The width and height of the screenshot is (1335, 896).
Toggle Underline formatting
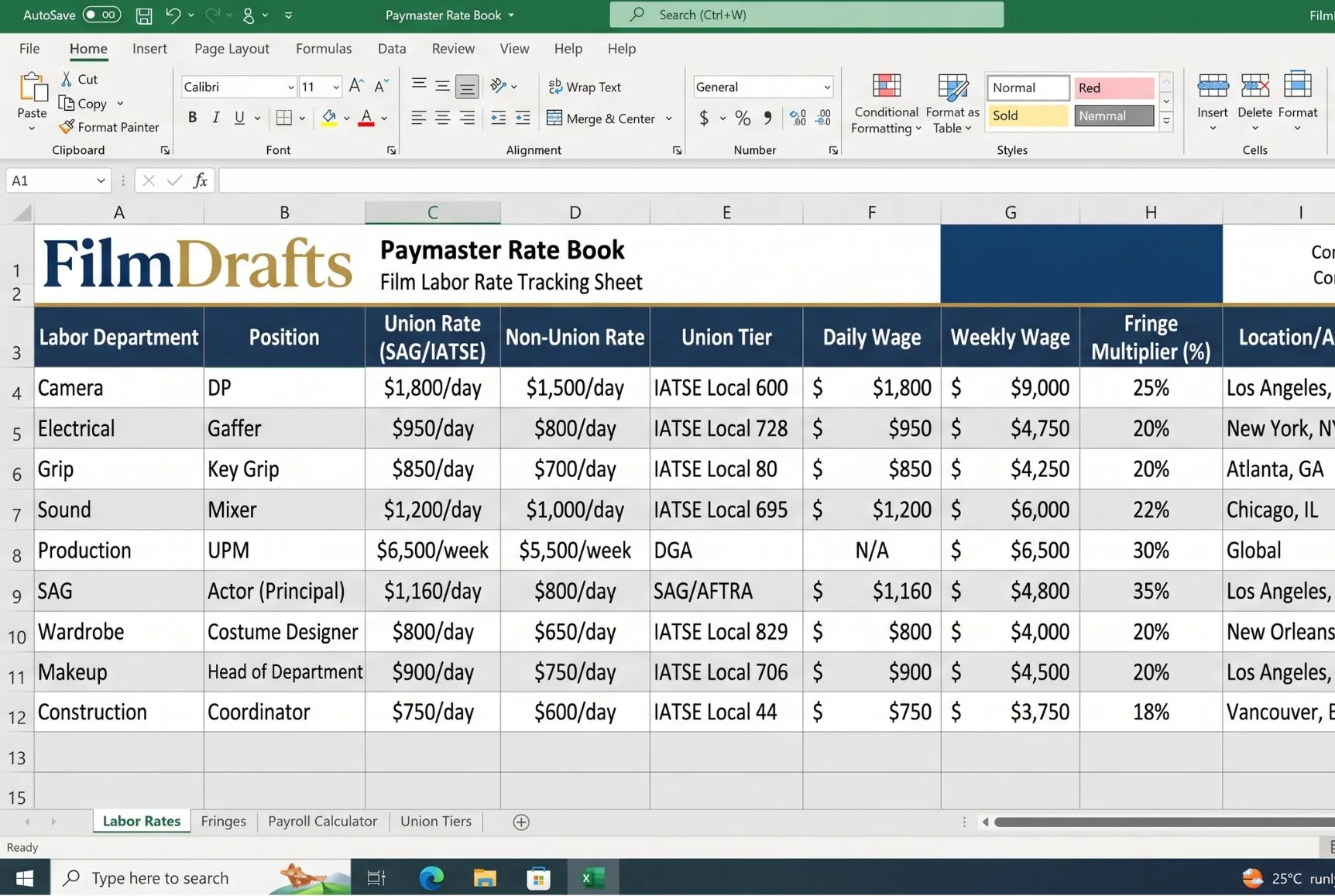pos(239,118)
